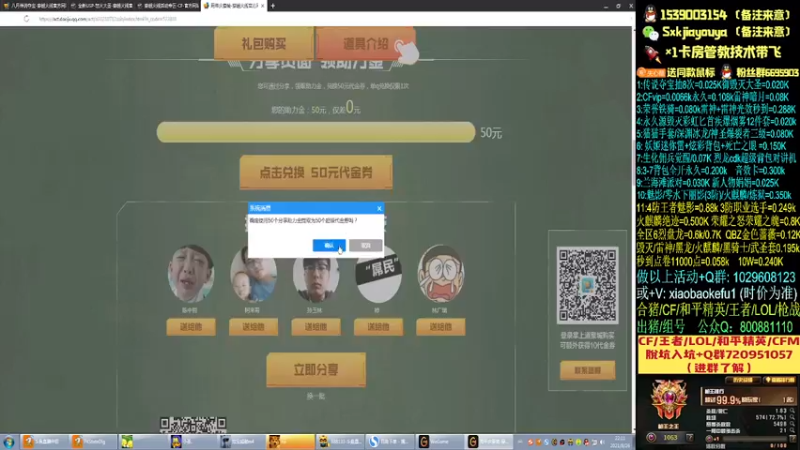Close the system message dialog with X

tap(379, 208)
